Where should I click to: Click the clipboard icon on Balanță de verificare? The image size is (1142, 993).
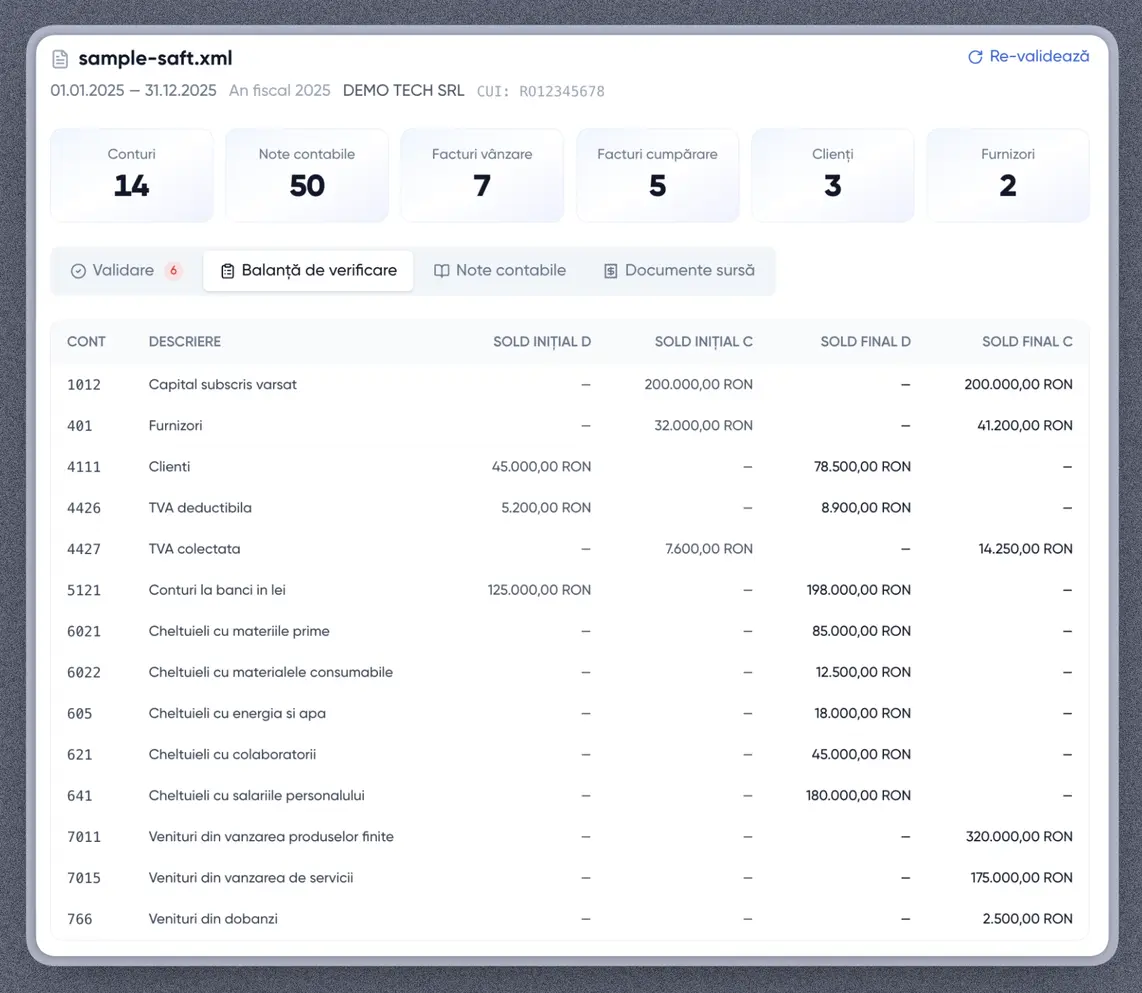[x=227, y=271]
